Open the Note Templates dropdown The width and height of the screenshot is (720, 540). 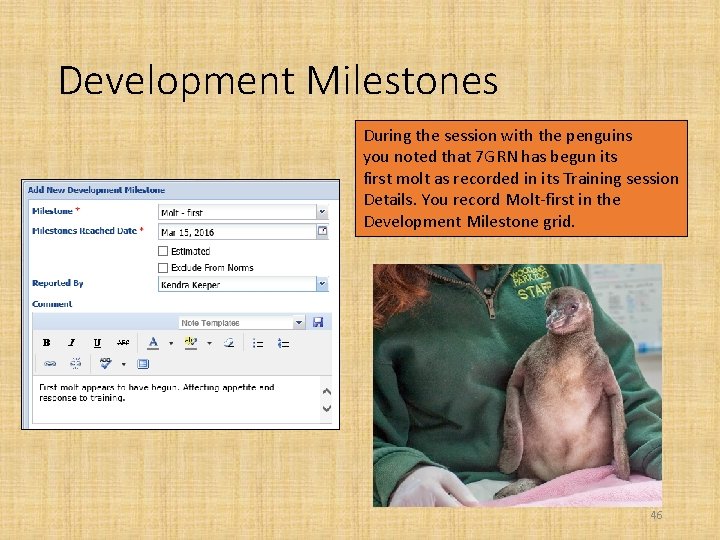pos(299,322)
